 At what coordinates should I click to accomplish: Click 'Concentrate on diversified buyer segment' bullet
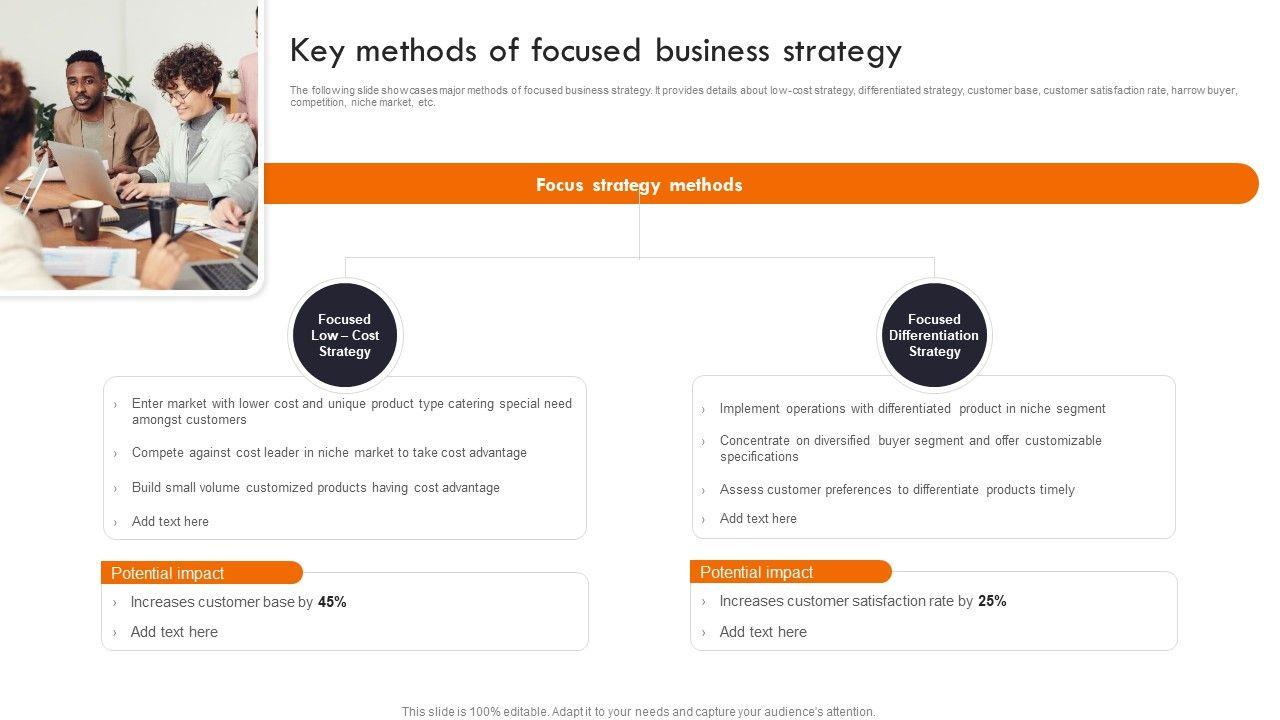910,448
